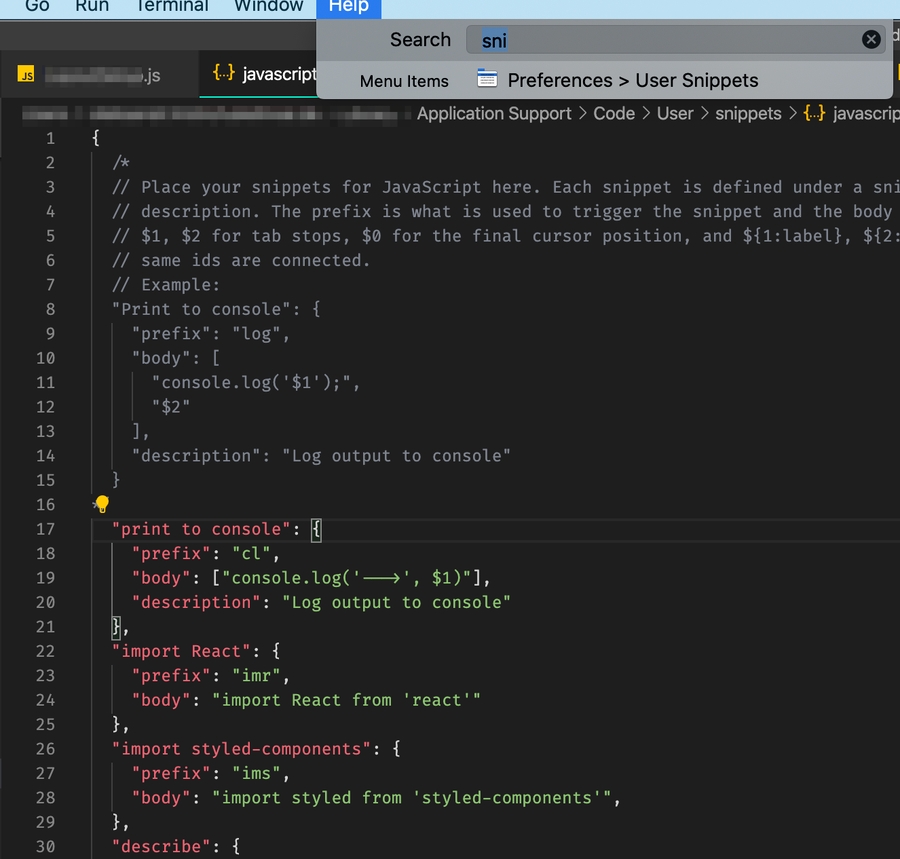Clear the Help search field text
Viewport: 900px width, 859px height.
[871, 39]
